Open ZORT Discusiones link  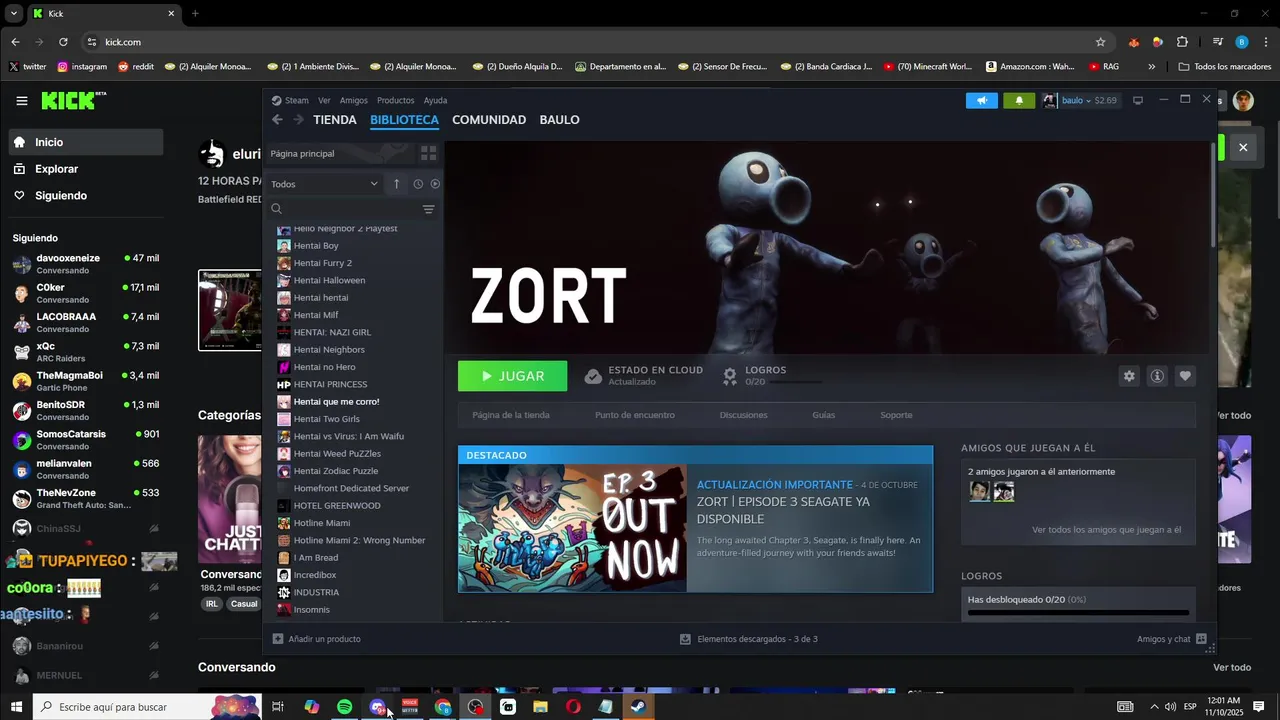(x=744, y=415)
